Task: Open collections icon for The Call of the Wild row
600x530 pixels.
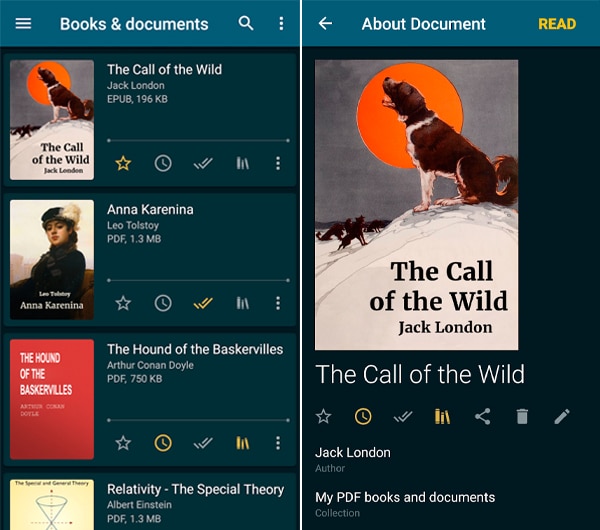Action: pyautogui.click(x=242, y=163)
